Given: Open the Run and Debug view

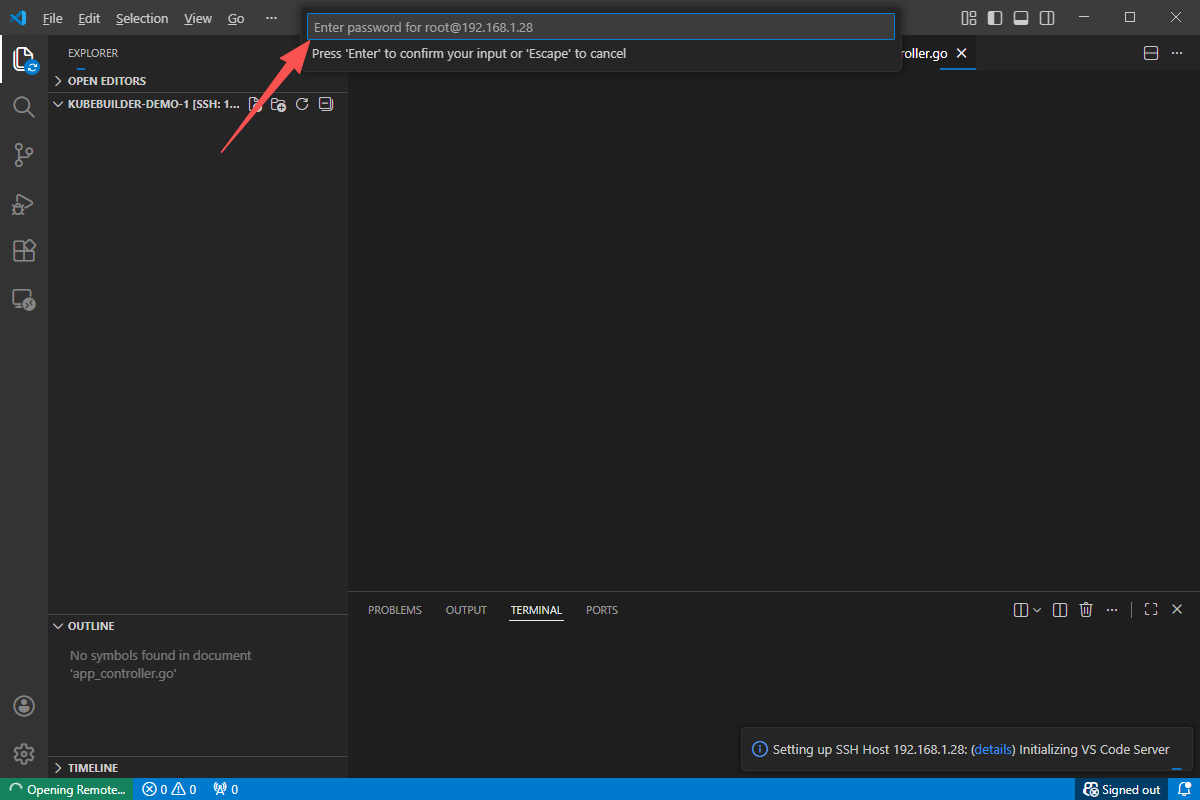Looking at the screenshot, I should (x=24, y=203).
